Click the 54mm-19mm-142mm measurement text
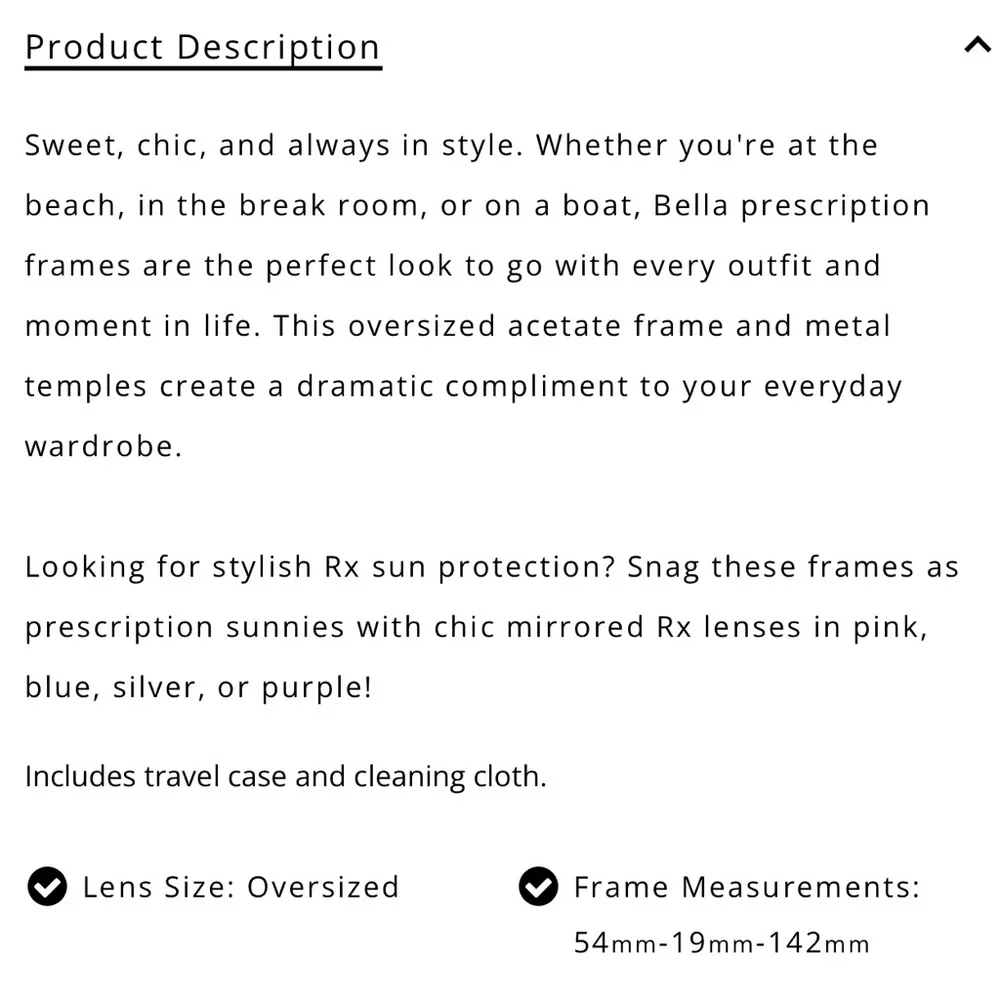The height and width of the screenshot is (1000, 1000). [721, 943]
